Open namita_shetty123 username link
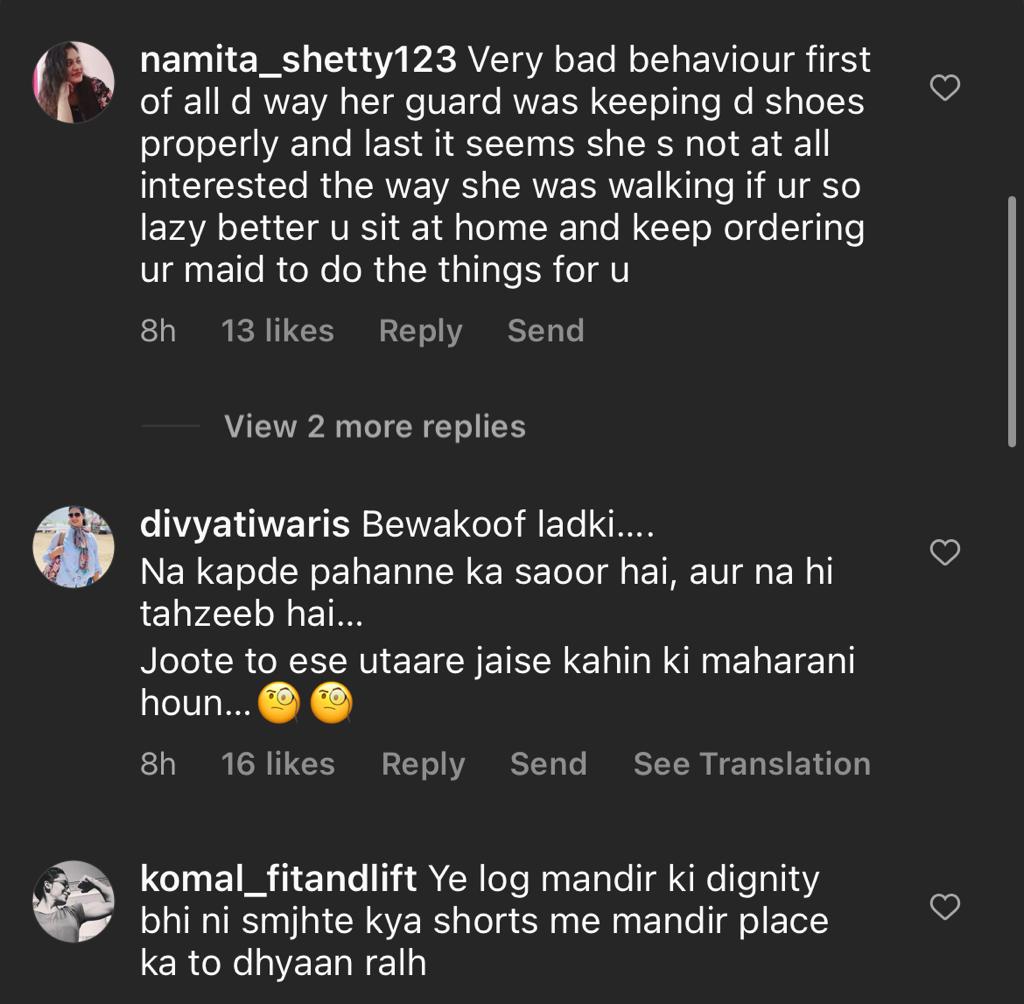This screenshot has height=1004, width=1024. [298, 61]
